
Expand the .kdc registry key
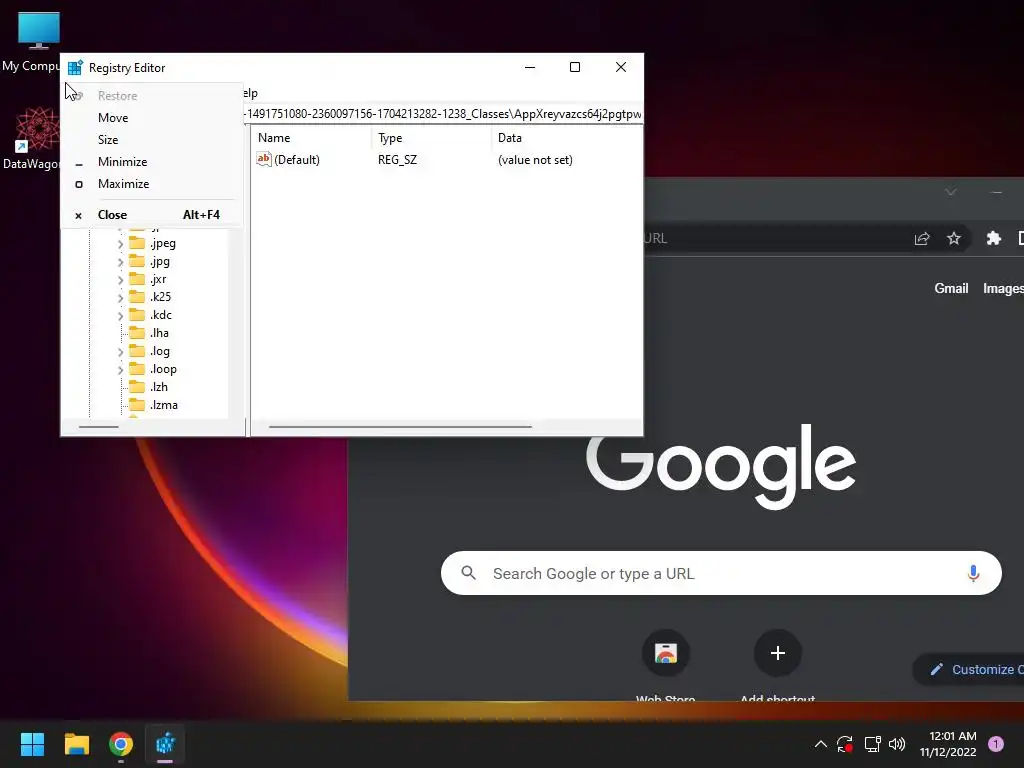click(x=120, y=315)
